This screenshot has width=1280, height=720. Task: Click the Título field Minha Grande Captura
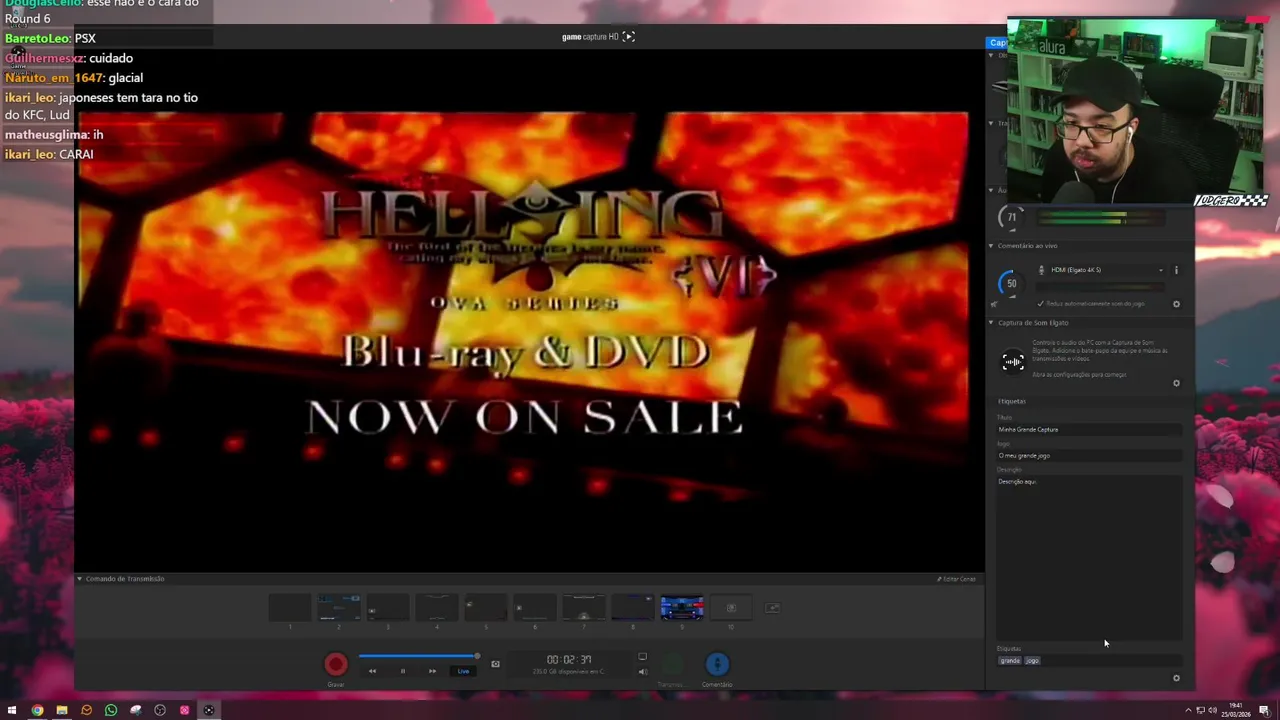[1089, 429]
